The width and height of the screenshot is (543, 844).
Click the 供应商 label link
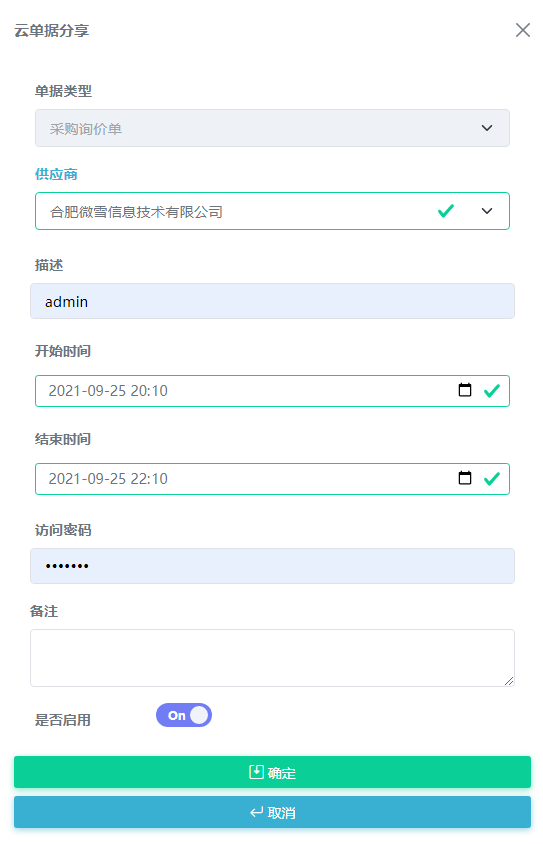pos(56,174)
